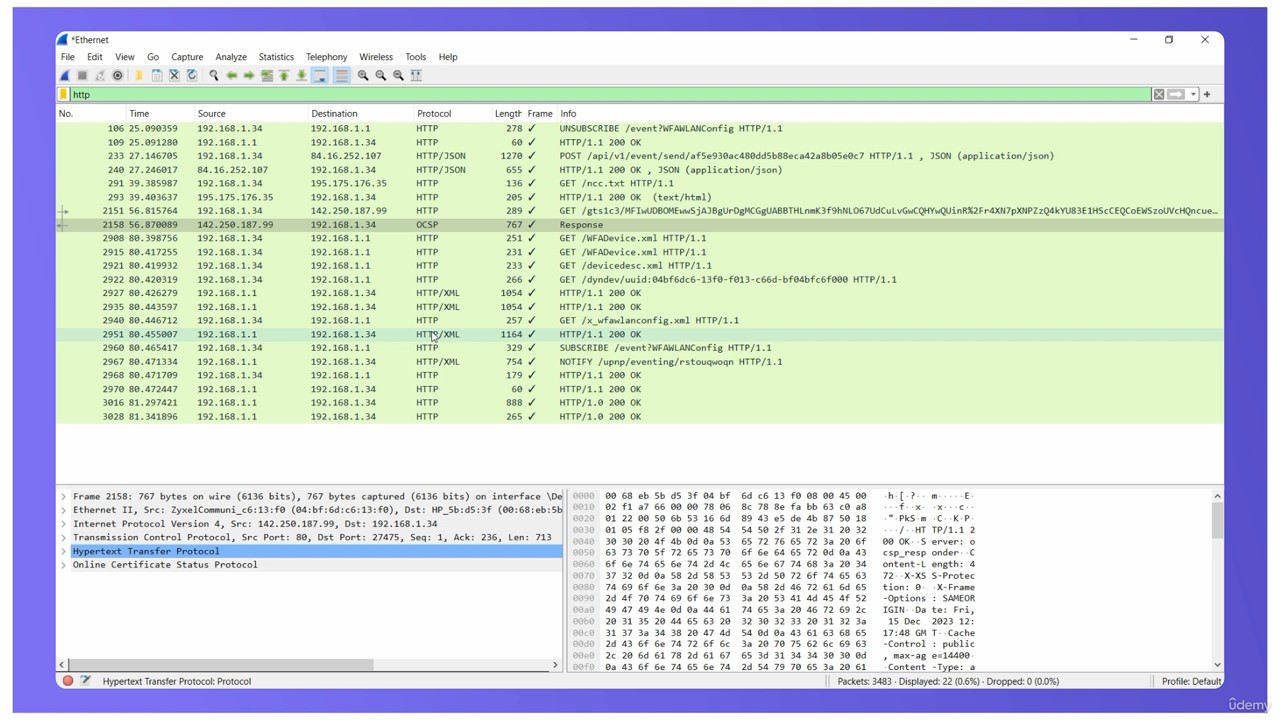
Task: Select packet 2158 OCSP Response row
Action: [640, 225]
